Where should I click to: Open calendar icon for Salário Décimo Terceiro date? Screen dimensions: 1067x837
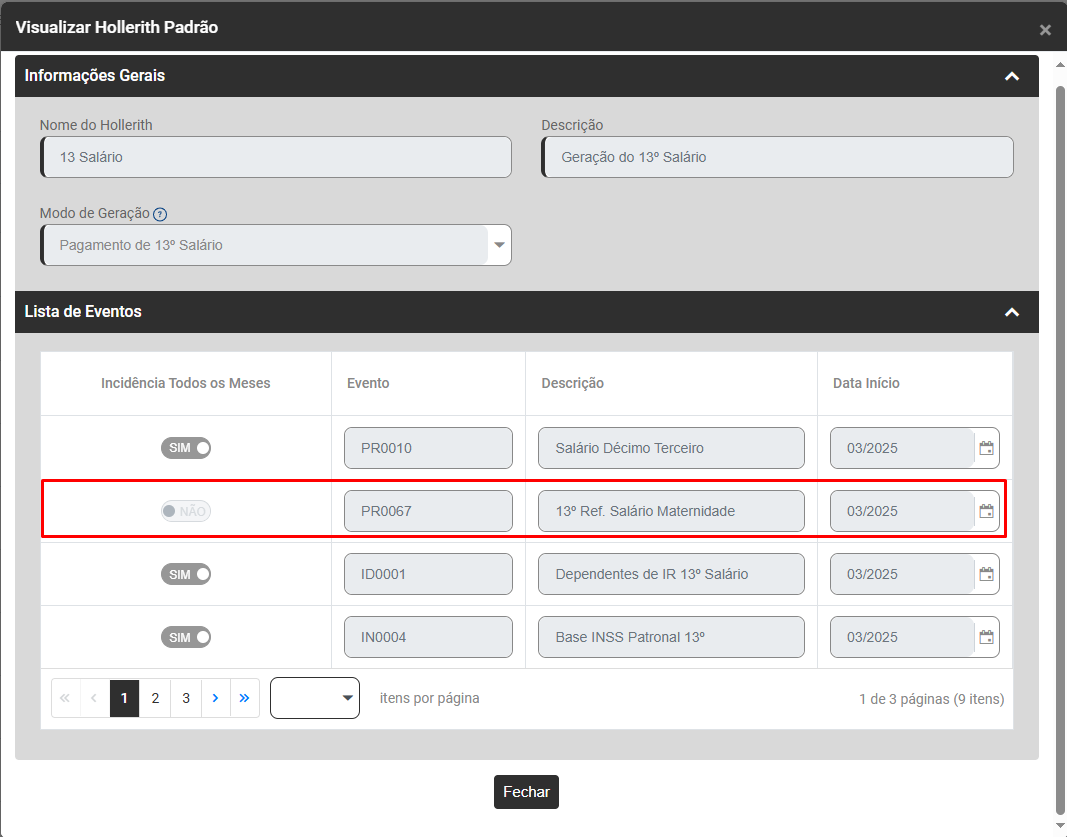click(986, 448)
